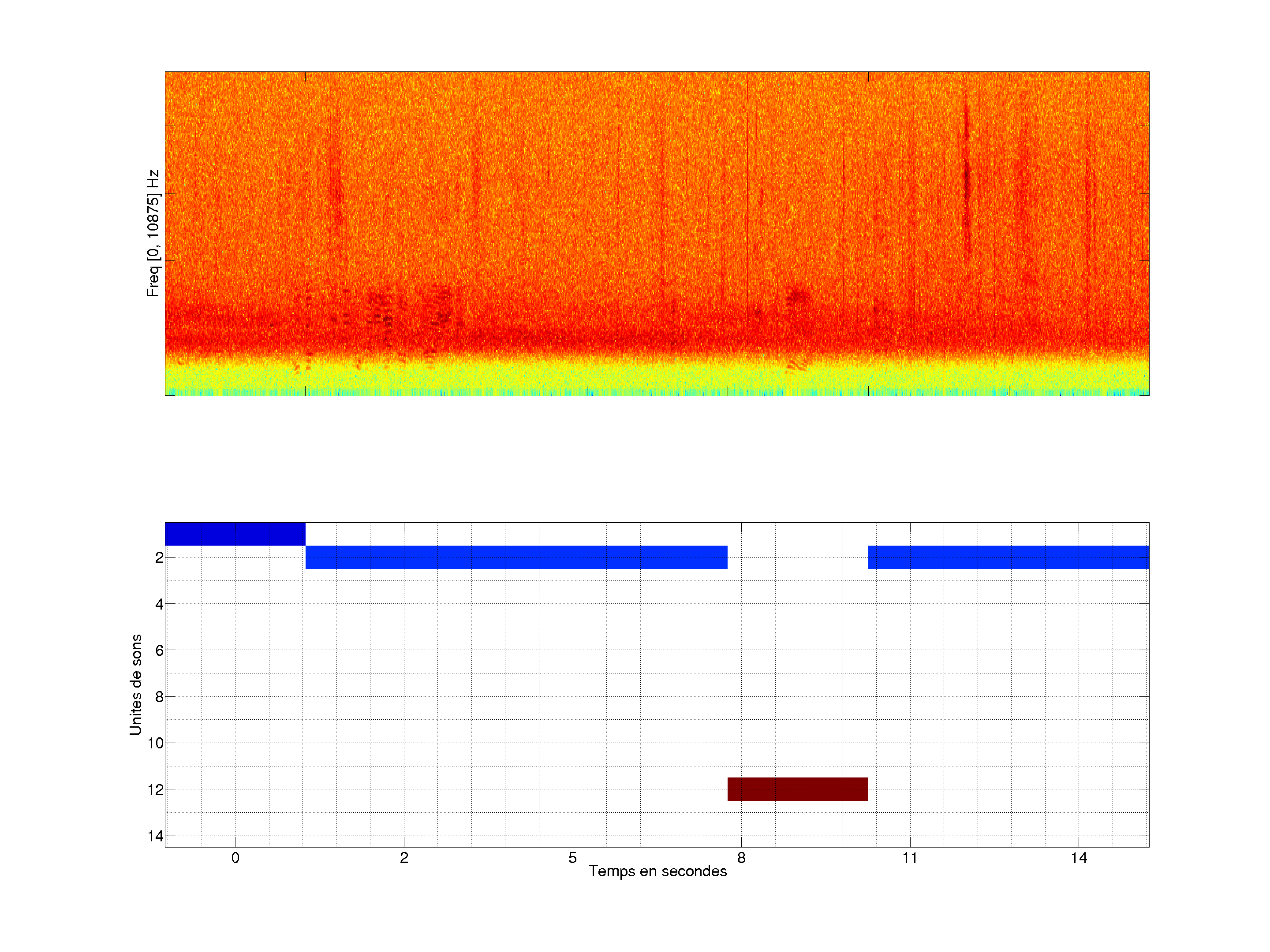Screen dimensions: 1270x952
Task: Click x-axis tick label 8
Action: click(741, 858)
